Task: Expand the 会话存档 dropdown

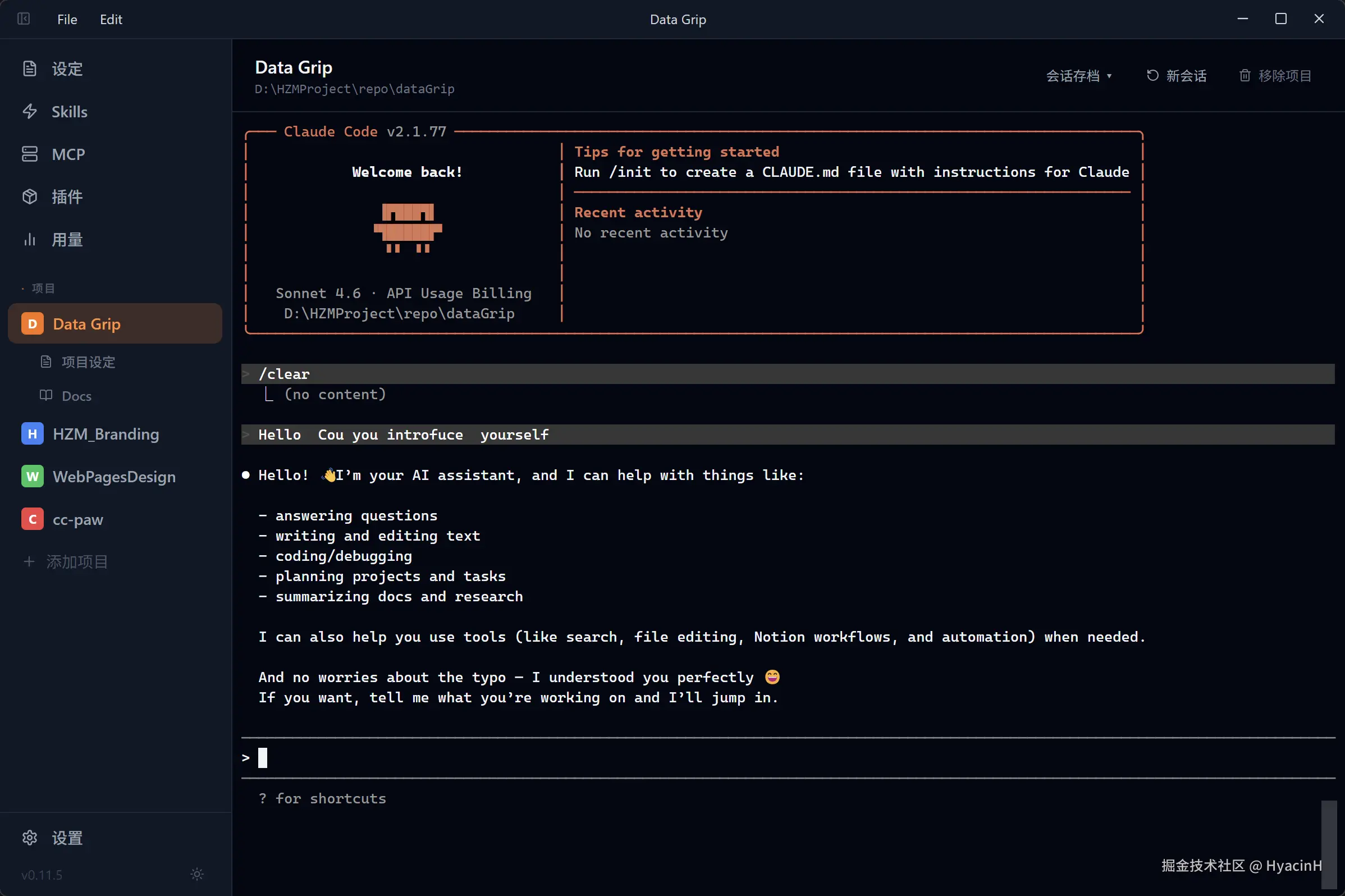Action: (x=1078, y=76)
